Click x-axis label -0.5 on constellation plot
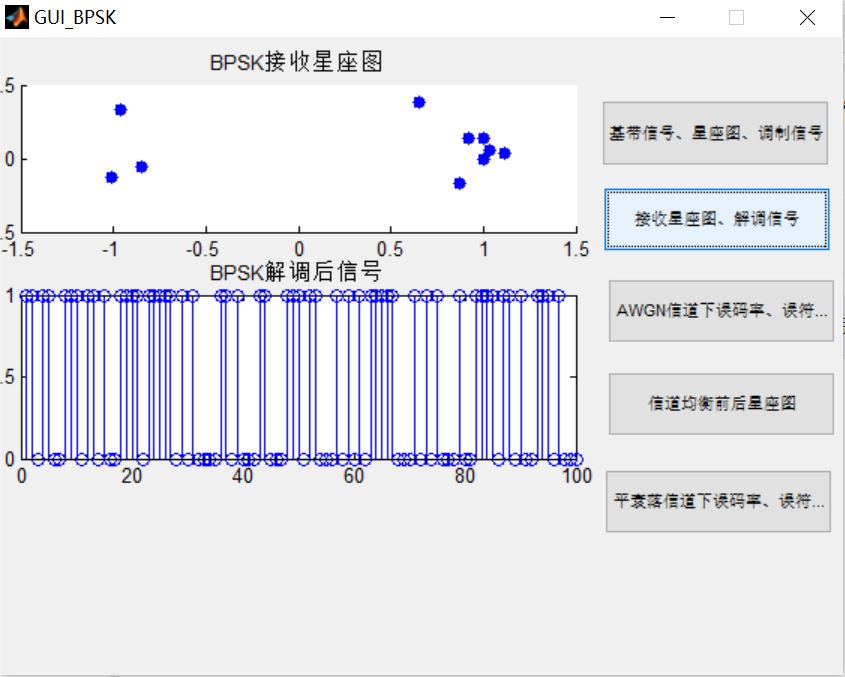Image resolution: width=845 pixels, height=677 pixels. pos(202,249)
